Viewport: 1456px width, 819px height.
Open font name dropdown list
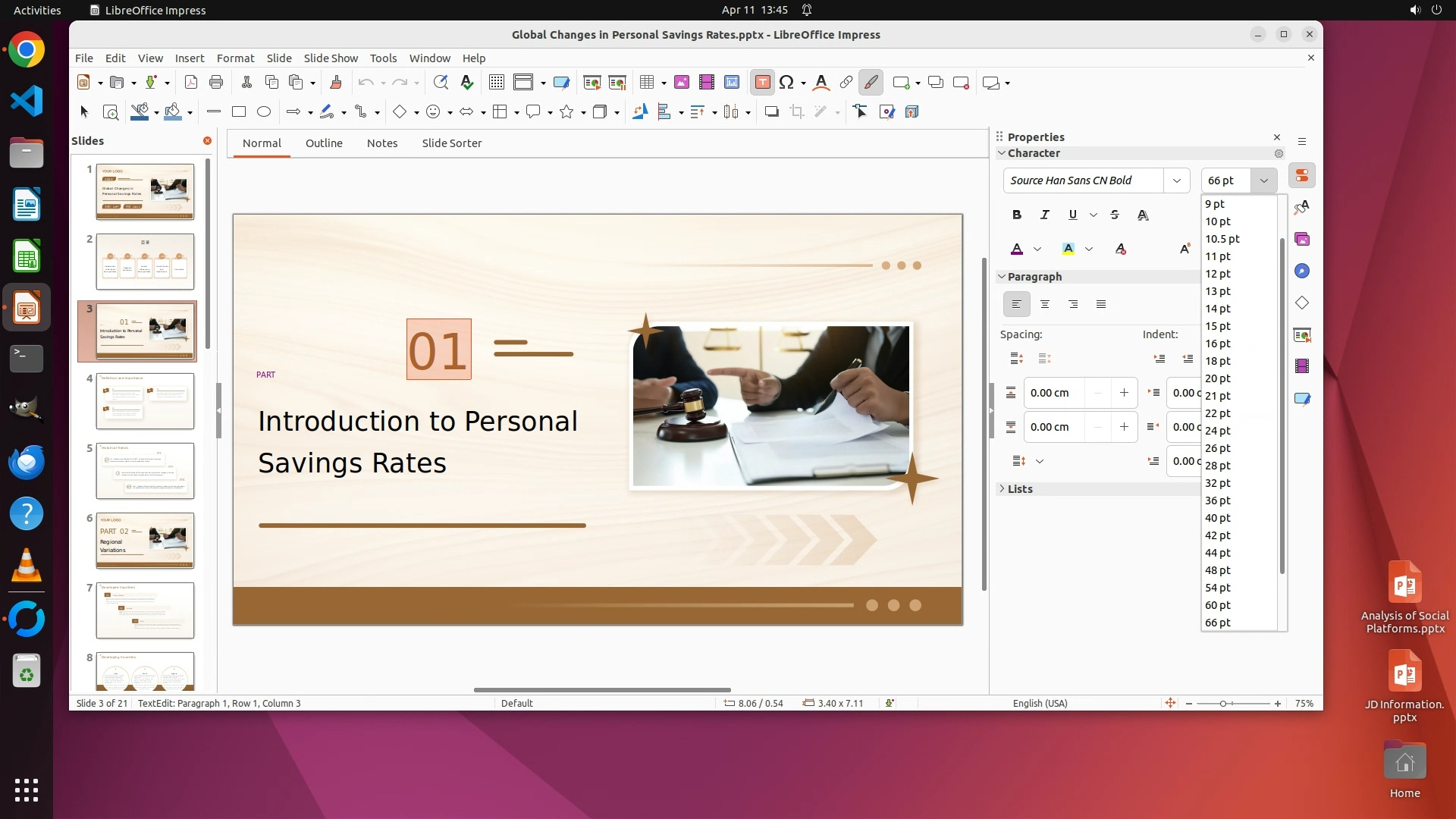click(x=1176, y=180)
